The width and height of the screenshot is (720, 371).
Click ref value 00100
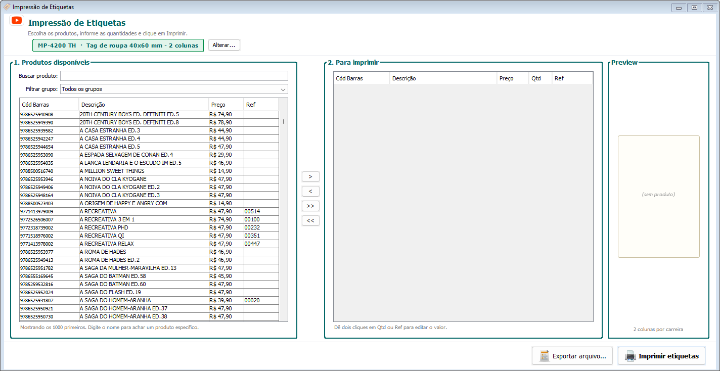point(253,219)
